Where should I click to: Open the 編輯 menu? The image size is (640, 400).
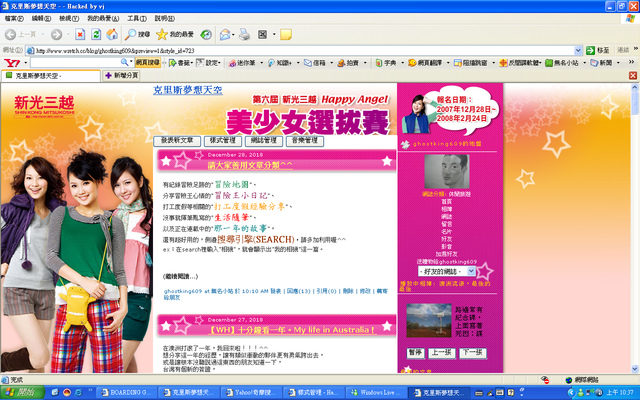[41, 18]
